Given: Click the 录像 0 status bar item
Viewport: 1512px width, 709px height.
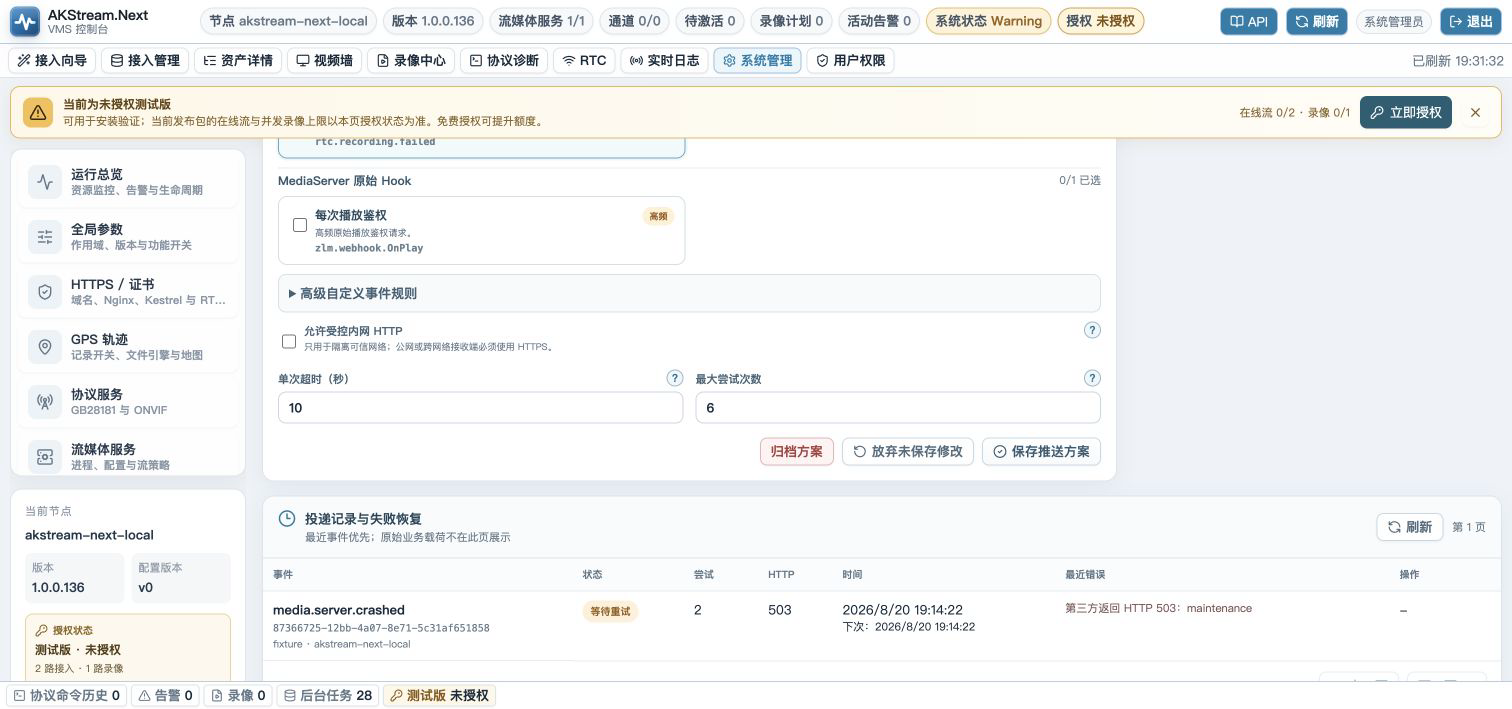Looking at the screenshot, I should point(238,695).
